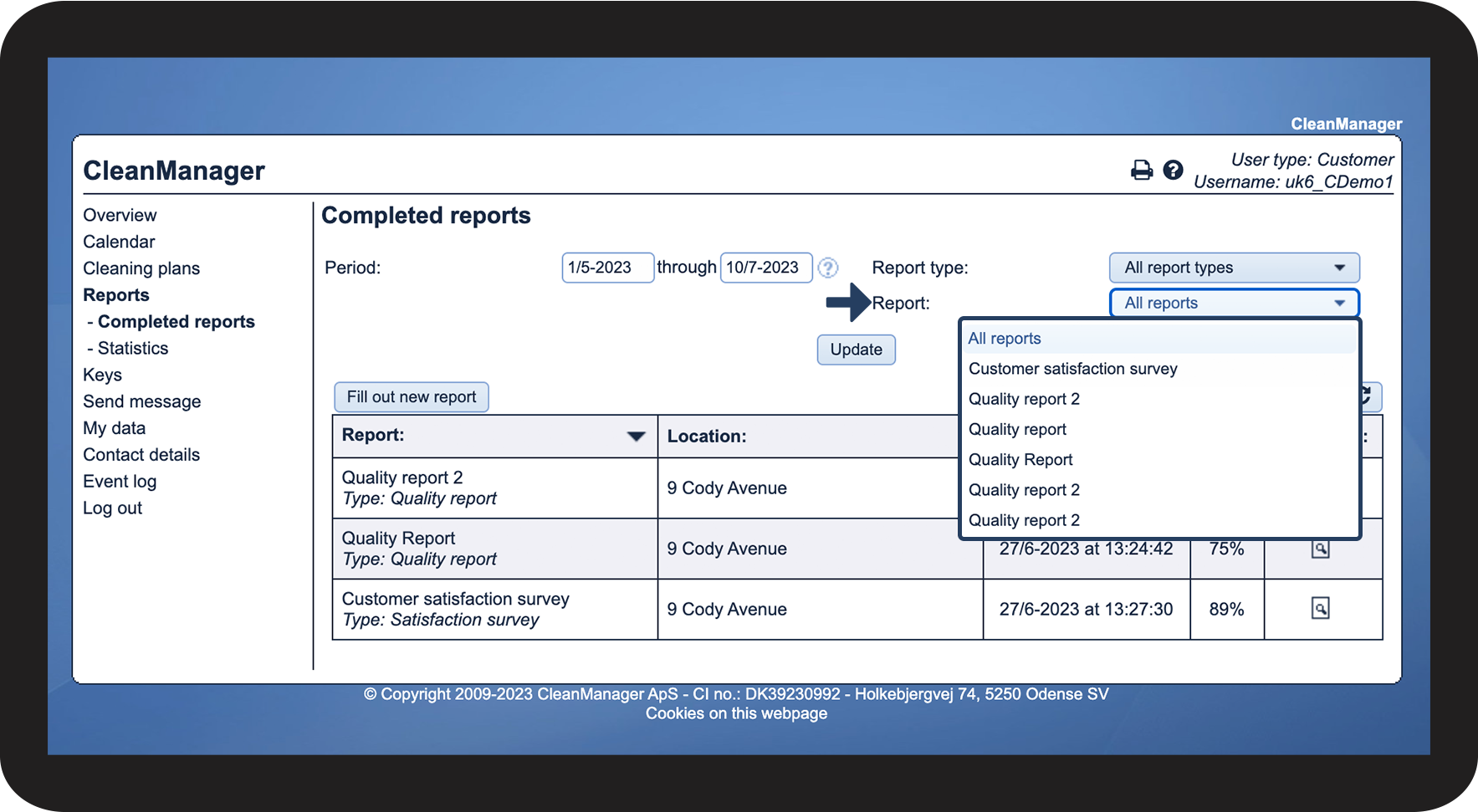The width and height of the screenshot is (1478, 812).
Task: Go to Cleaning plans page
Action: (x=141, y=268)
